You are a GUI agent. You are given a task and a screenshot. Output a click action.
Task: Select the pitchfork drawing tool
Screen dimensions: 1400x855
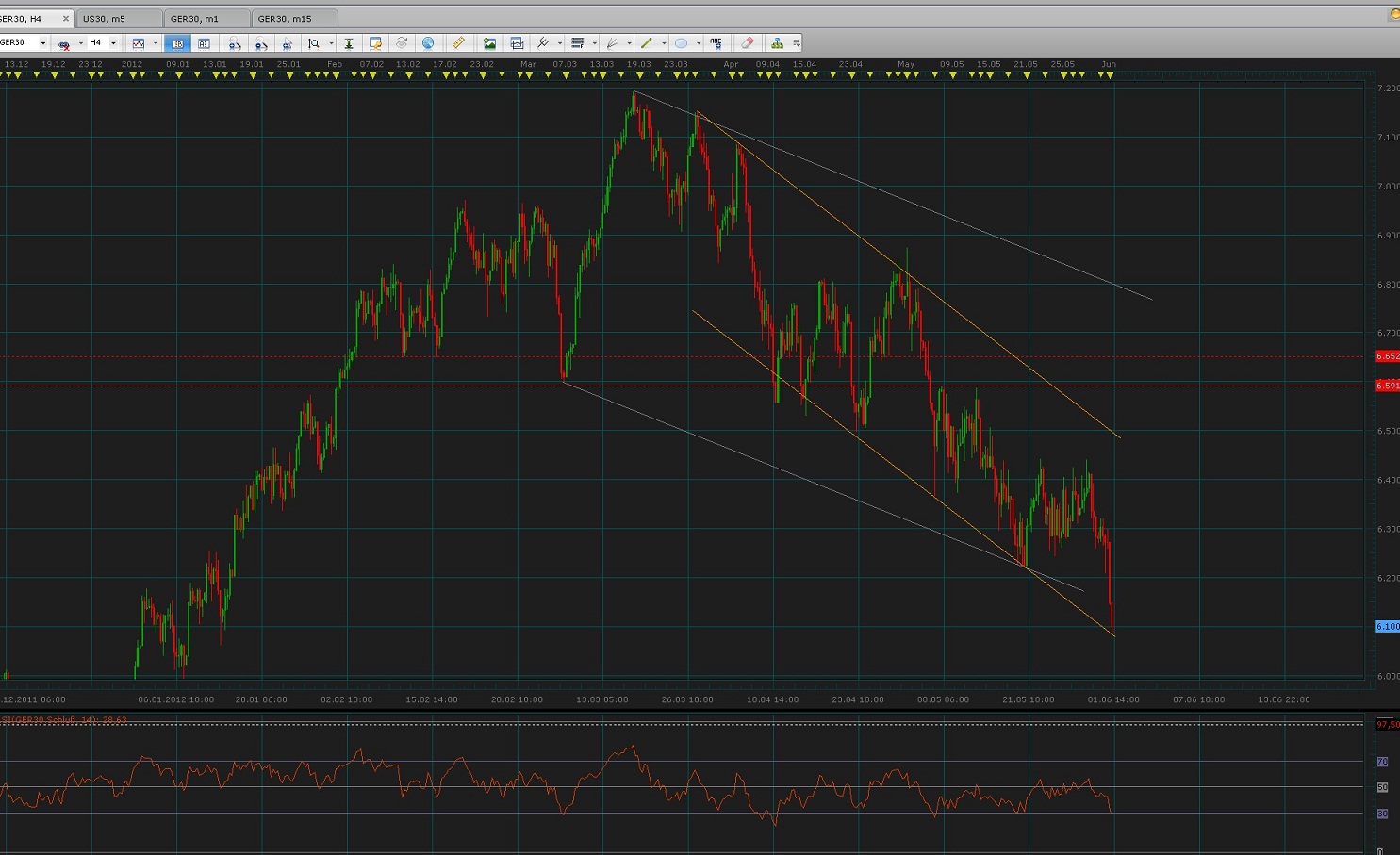[543, 43]
